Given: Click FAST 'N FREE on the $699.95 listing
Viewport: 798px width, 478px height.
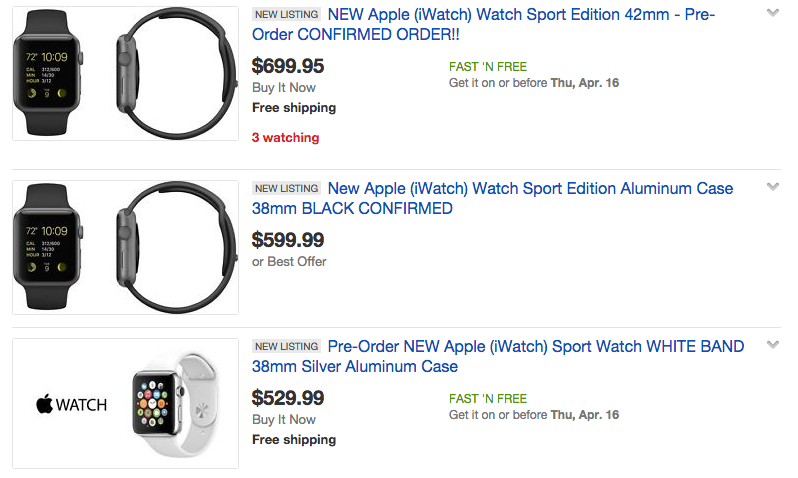Looking at the screenshot, I should click(x=488, y=66).
